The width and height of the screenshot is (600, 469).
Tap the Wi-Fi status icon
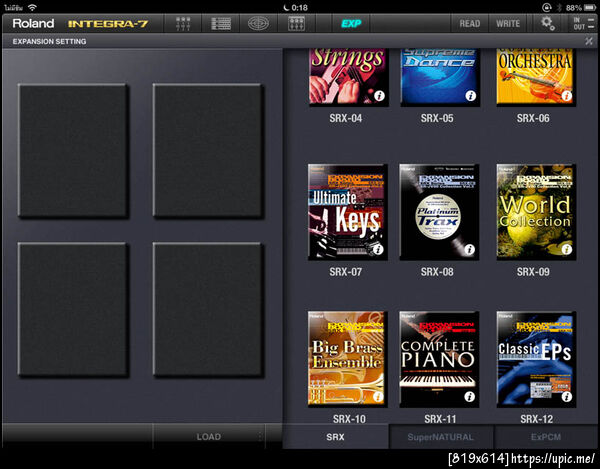tap(33, 7)
